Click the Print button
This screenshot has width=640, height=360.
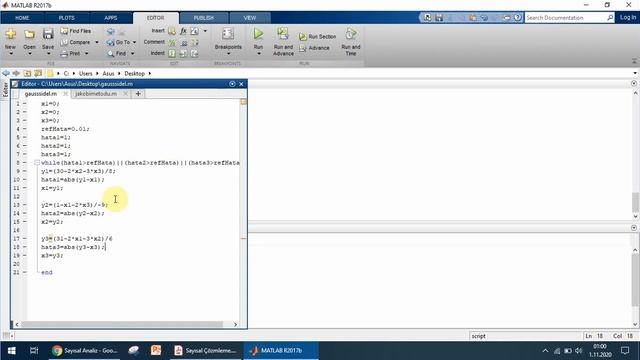71,53
